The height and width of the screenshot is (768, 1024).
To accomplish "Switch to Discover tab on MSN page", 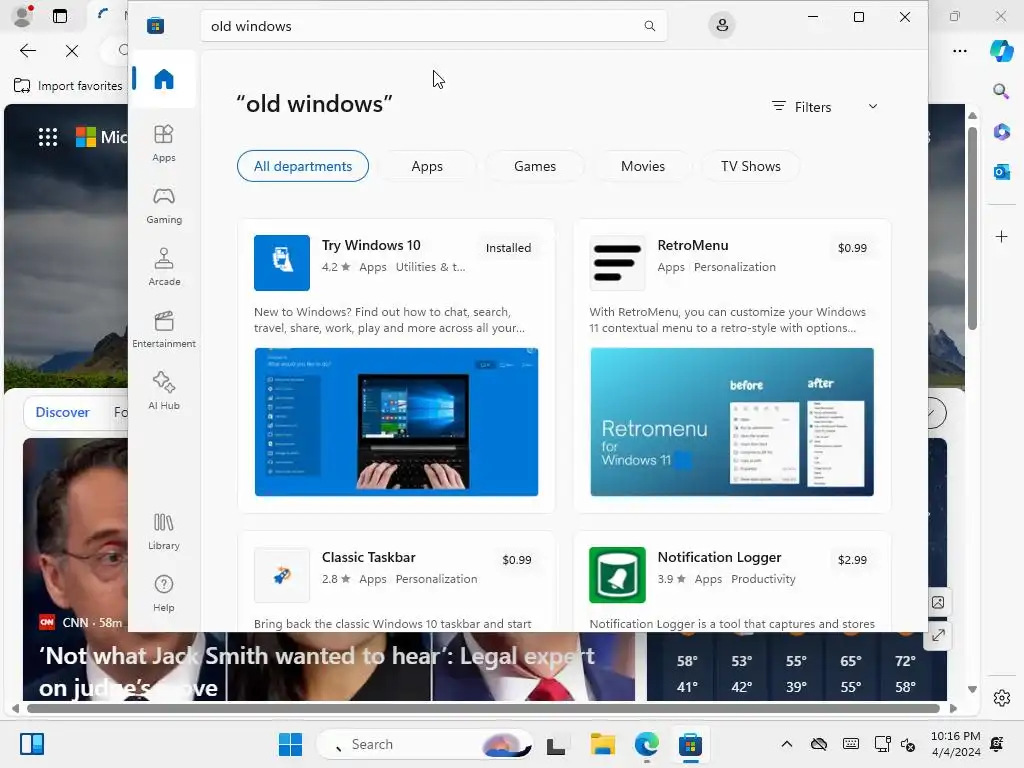I will [x=63, y=412].
